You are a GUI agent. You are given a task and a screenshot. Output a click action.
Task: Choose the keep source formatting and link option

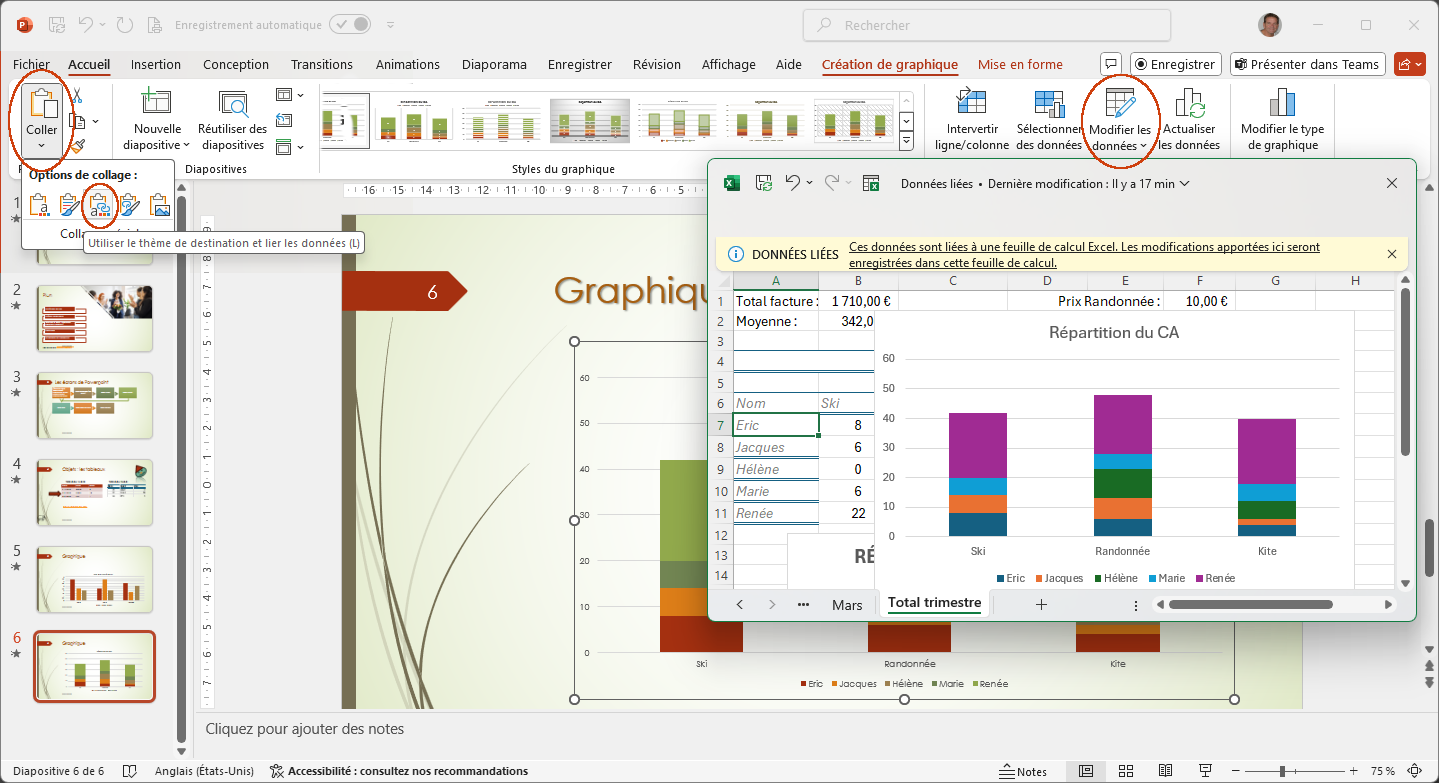(x=129, y=205)
